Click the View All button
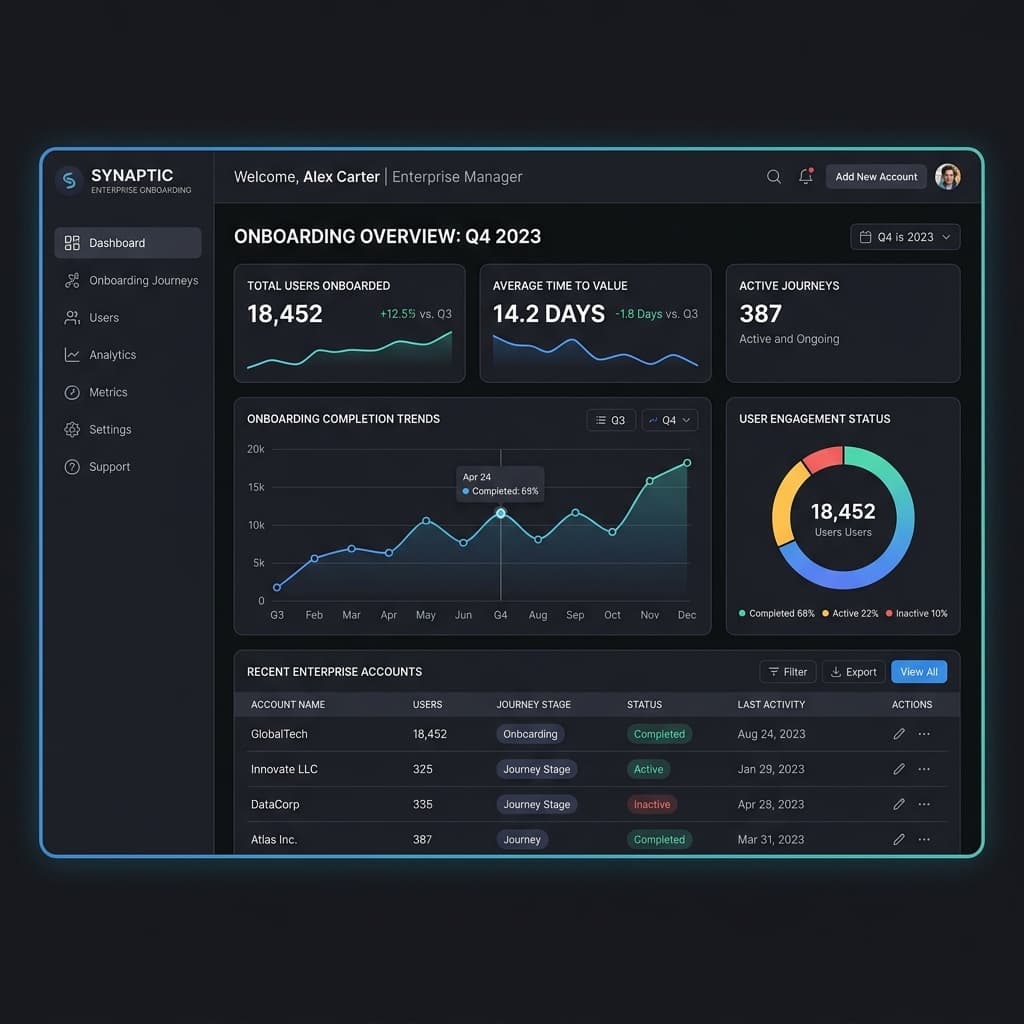 click(919, 671)
